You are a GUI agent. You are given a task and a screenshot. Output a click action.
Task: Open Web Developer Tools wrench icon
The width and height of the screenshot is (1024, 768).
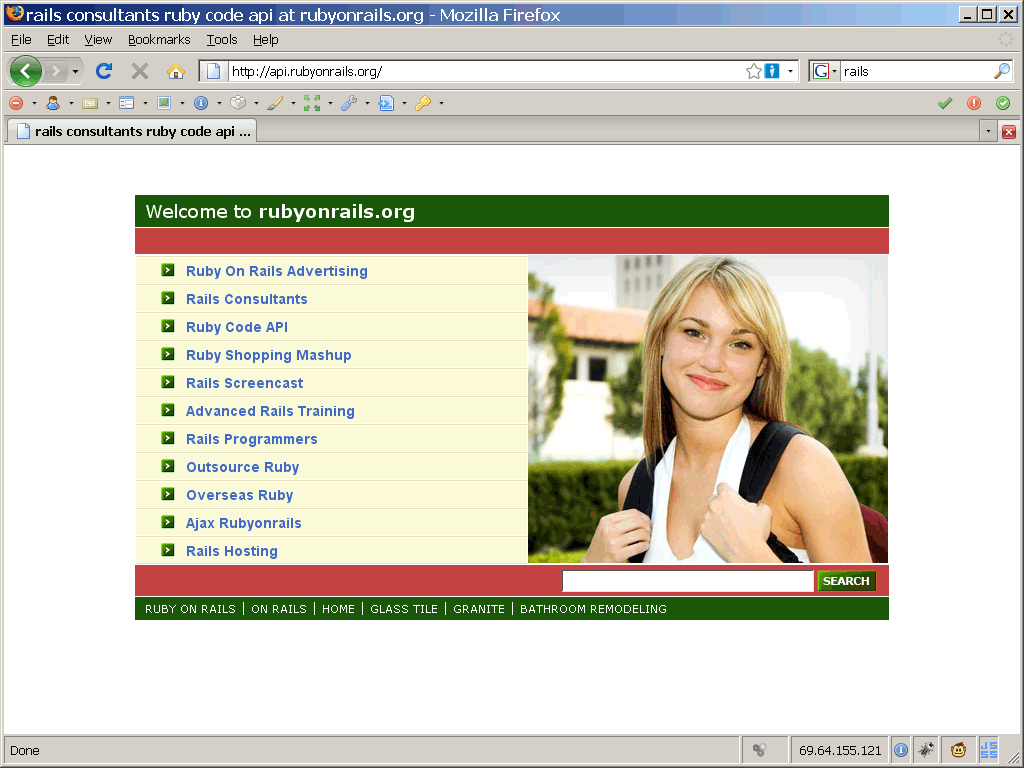(x=349, y=103)
